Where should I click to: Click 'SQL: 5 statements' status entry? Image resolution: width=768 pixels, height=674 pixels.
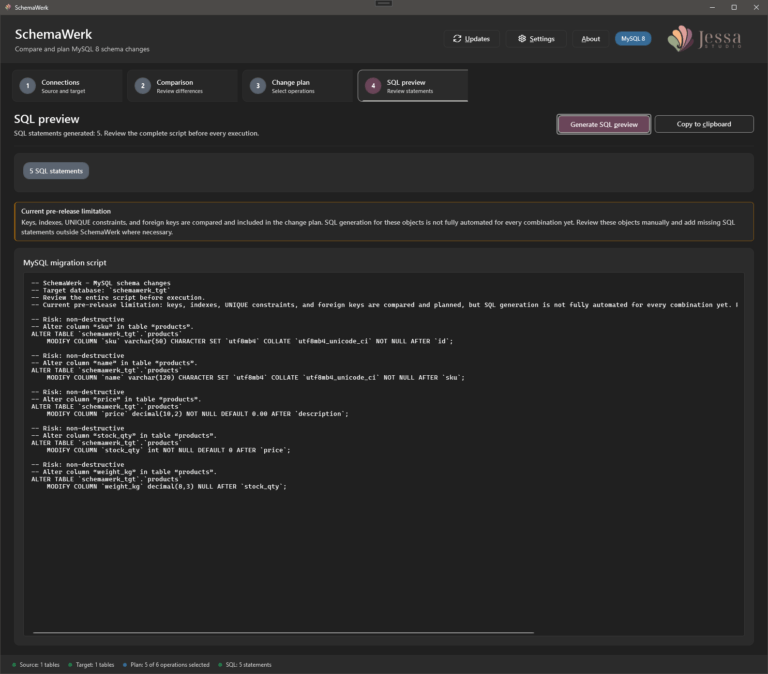click(x=248, y=665)
